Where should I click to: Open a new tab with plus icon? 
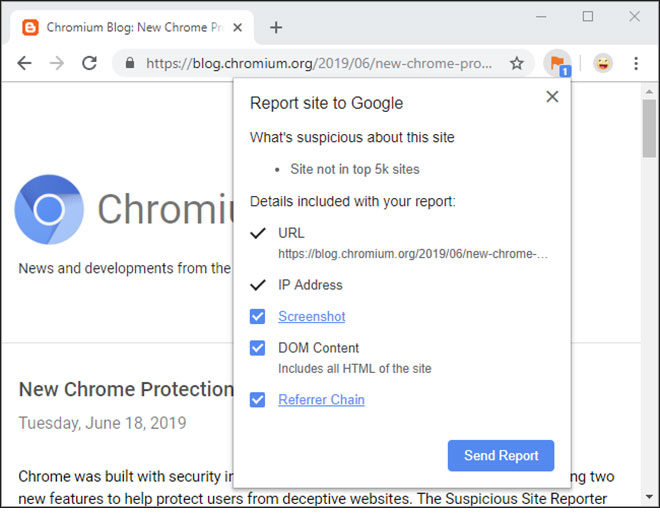click(x=276, y=28)
